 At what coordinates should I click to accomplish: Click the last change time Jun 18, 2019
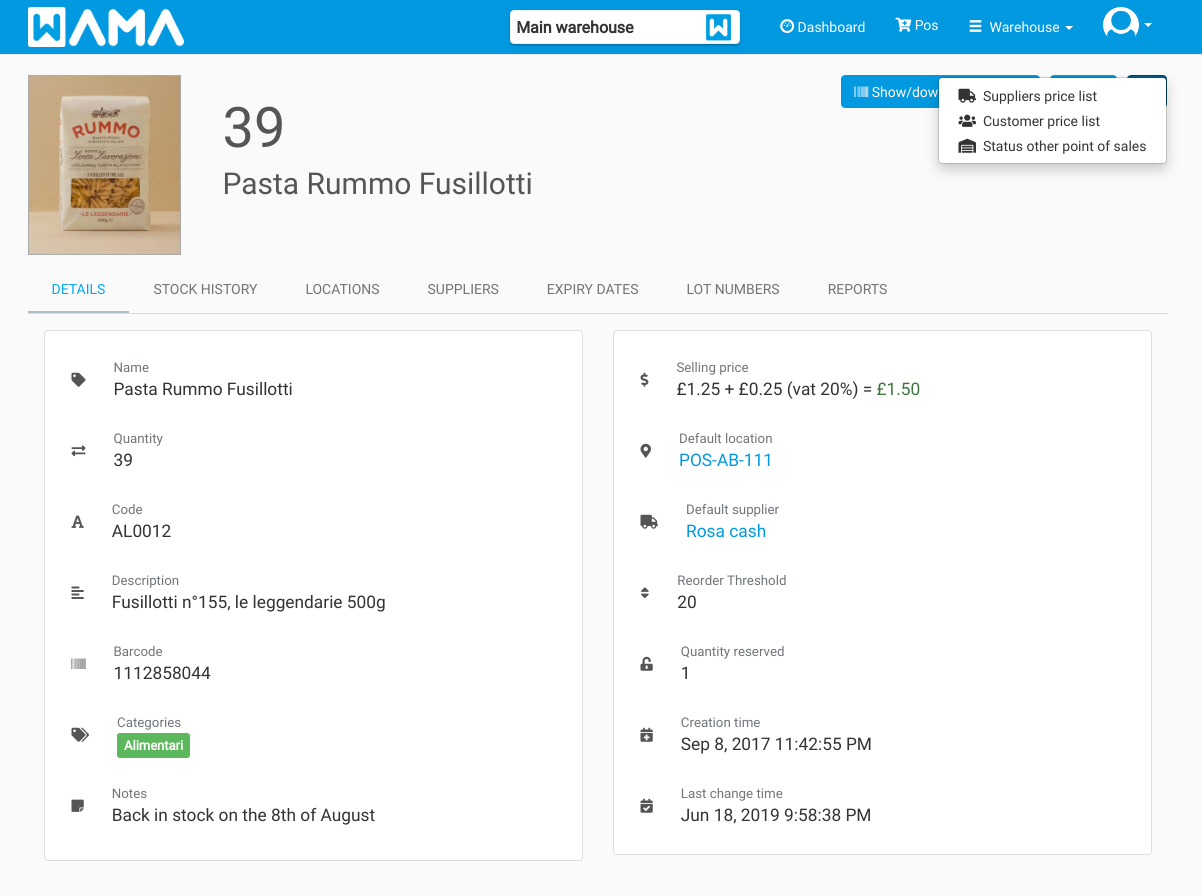click(x=776, y=815)
